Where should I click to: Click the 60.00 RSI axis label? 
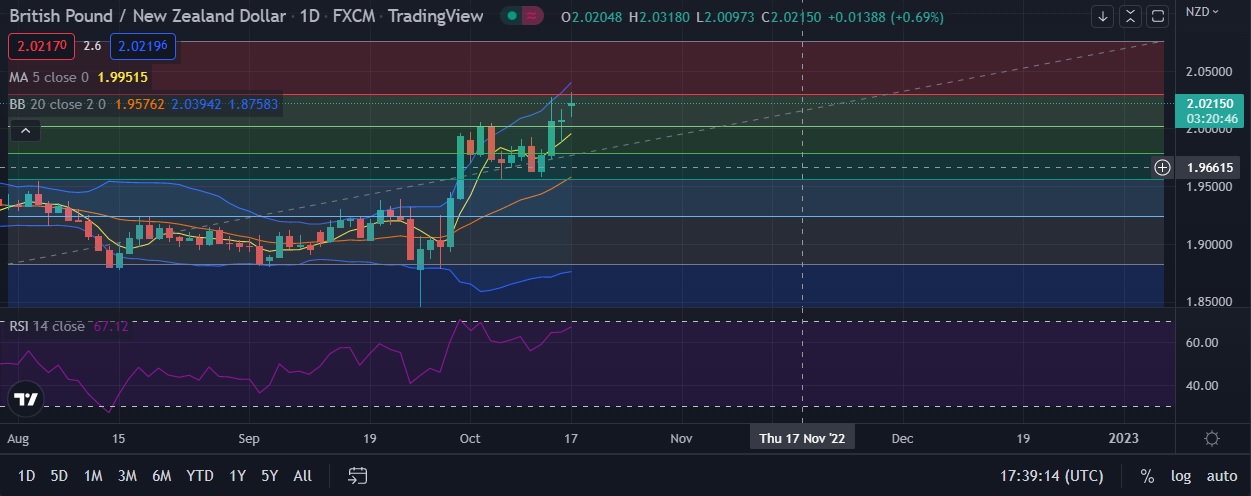1201,342
